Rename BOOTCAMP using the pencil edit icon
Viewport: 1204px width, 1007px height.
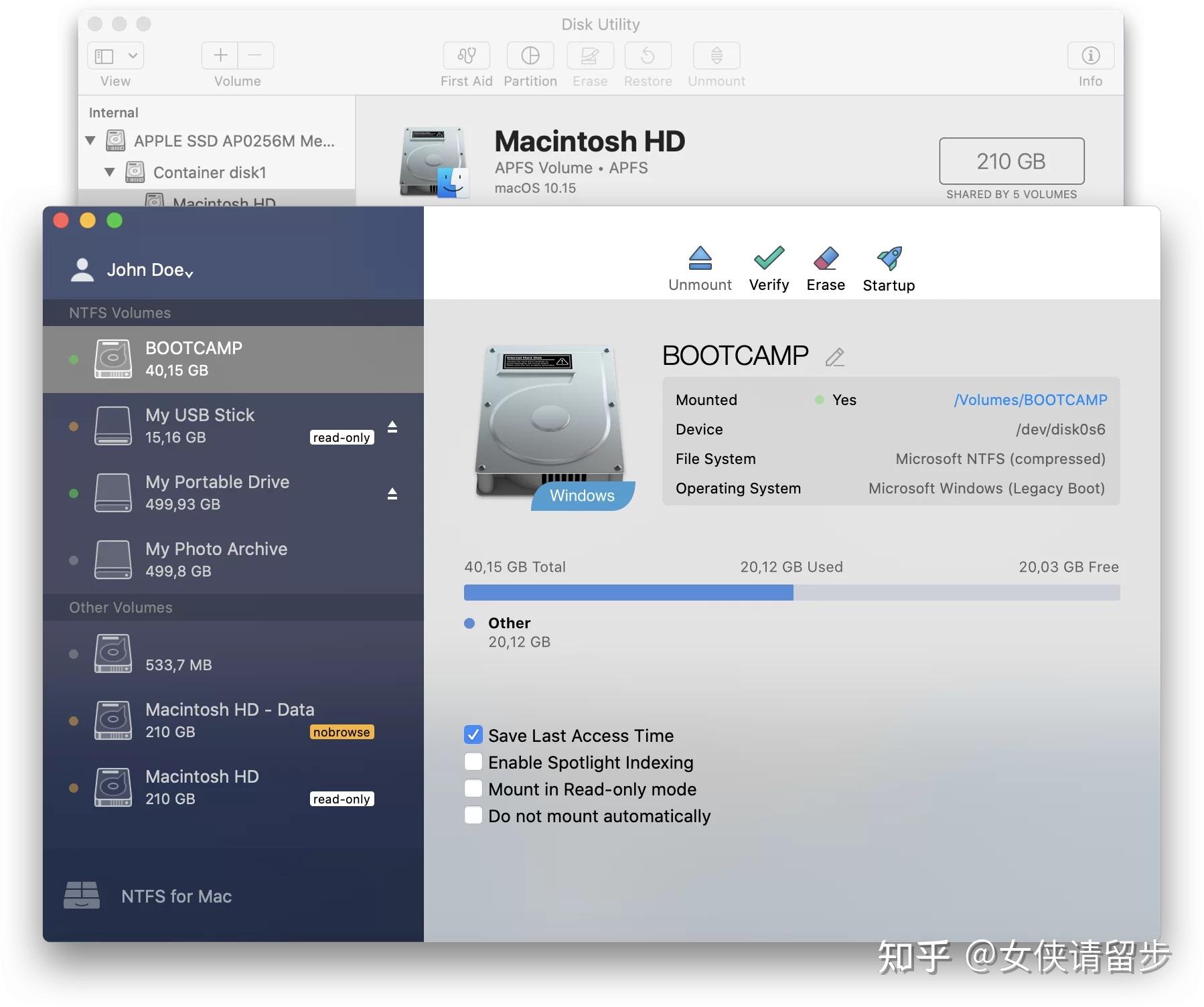pyautogui.click(x=834, y=357)
